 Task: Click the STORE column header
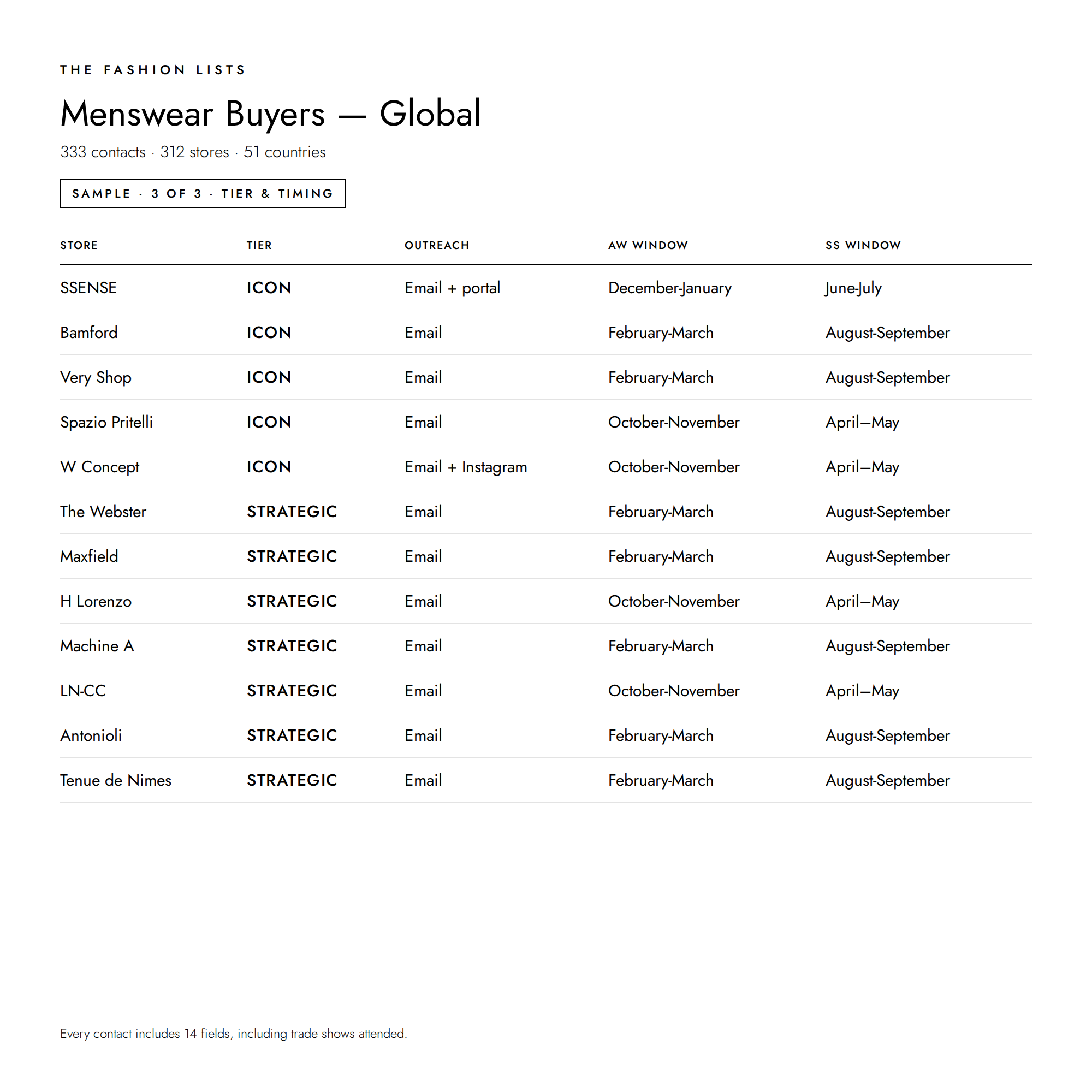point(79,245)
